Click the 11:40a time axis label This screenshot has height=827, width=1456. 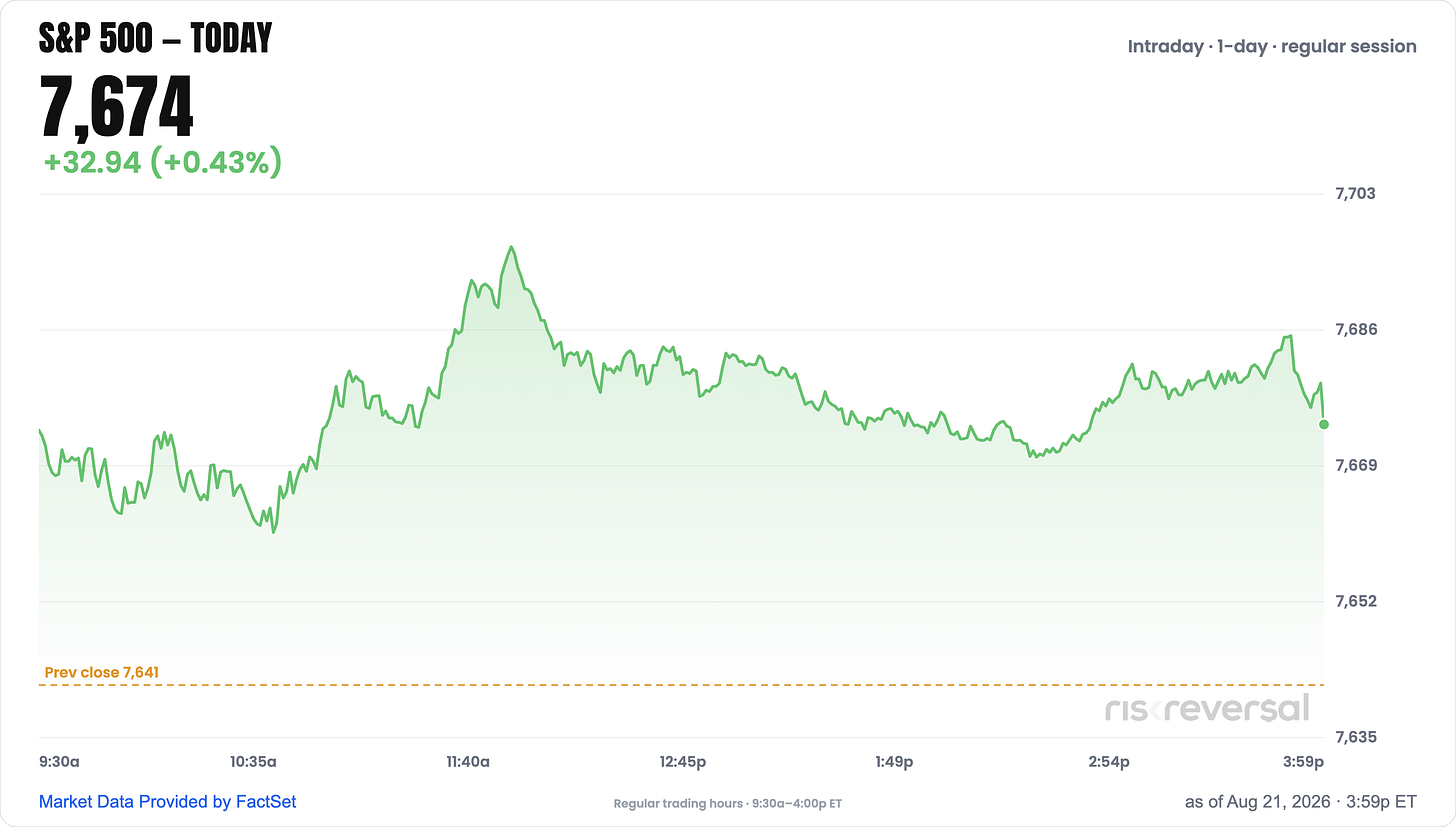467,762
